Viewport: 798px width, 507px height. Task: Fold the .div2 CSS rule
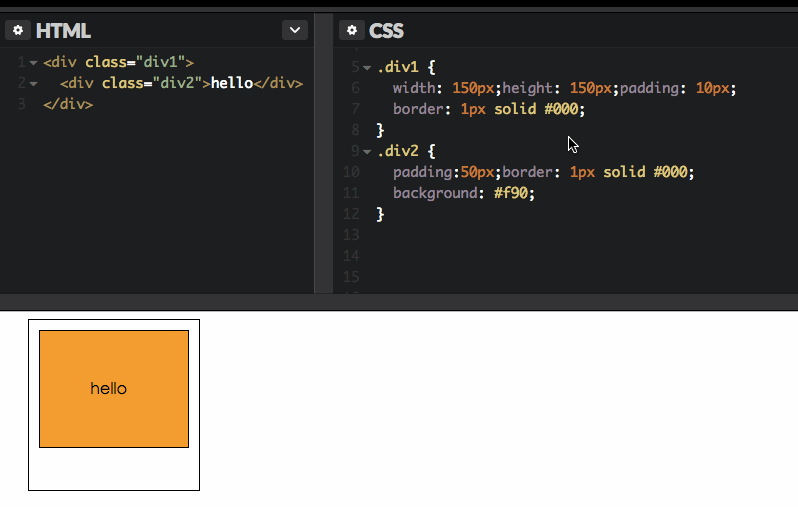click(x=367, y=152)
